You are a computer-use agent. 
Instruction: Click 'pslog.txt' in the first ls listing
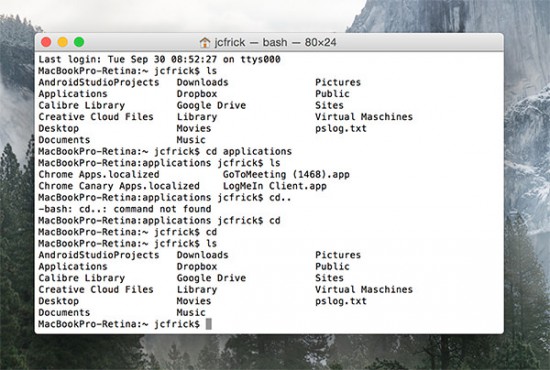[341, 128]
